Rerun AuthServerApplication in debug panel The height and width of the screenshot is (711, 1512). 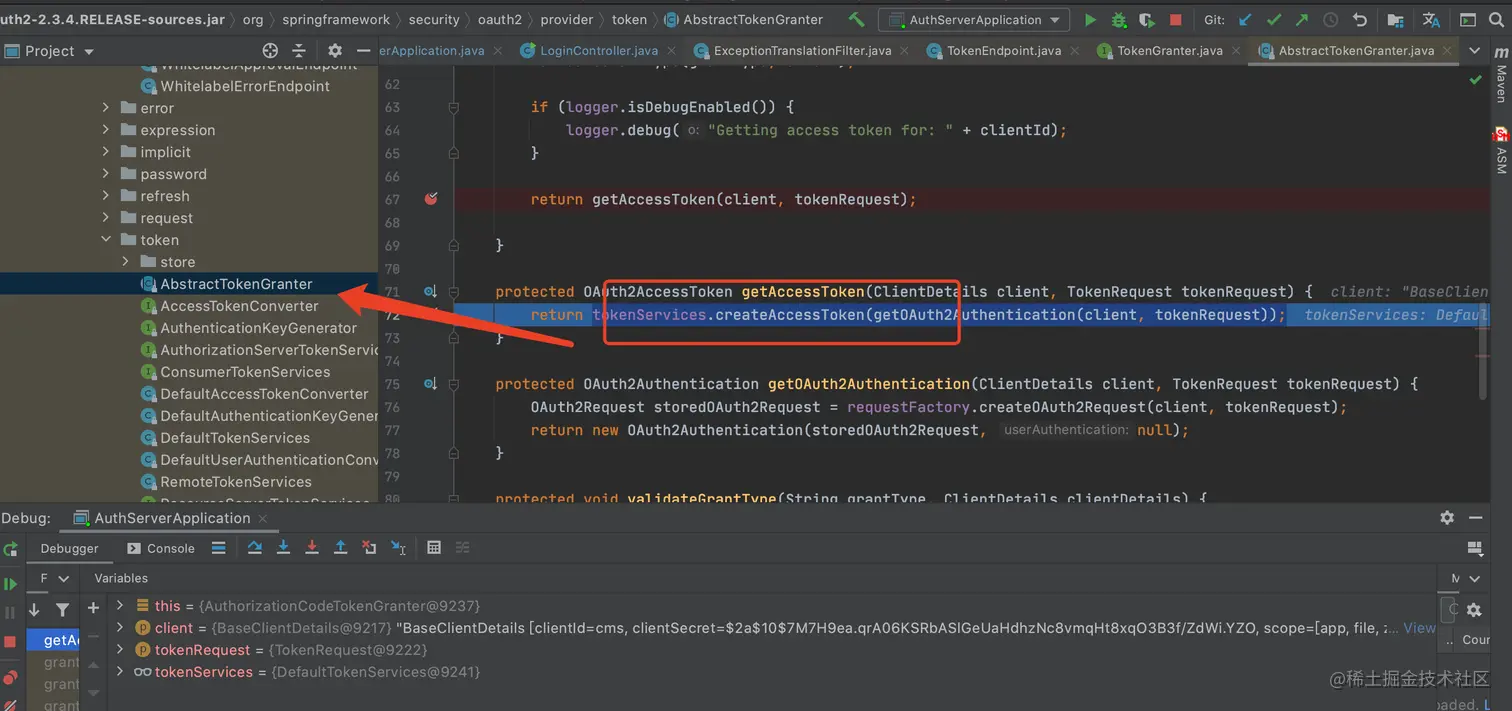coord(10,549)
